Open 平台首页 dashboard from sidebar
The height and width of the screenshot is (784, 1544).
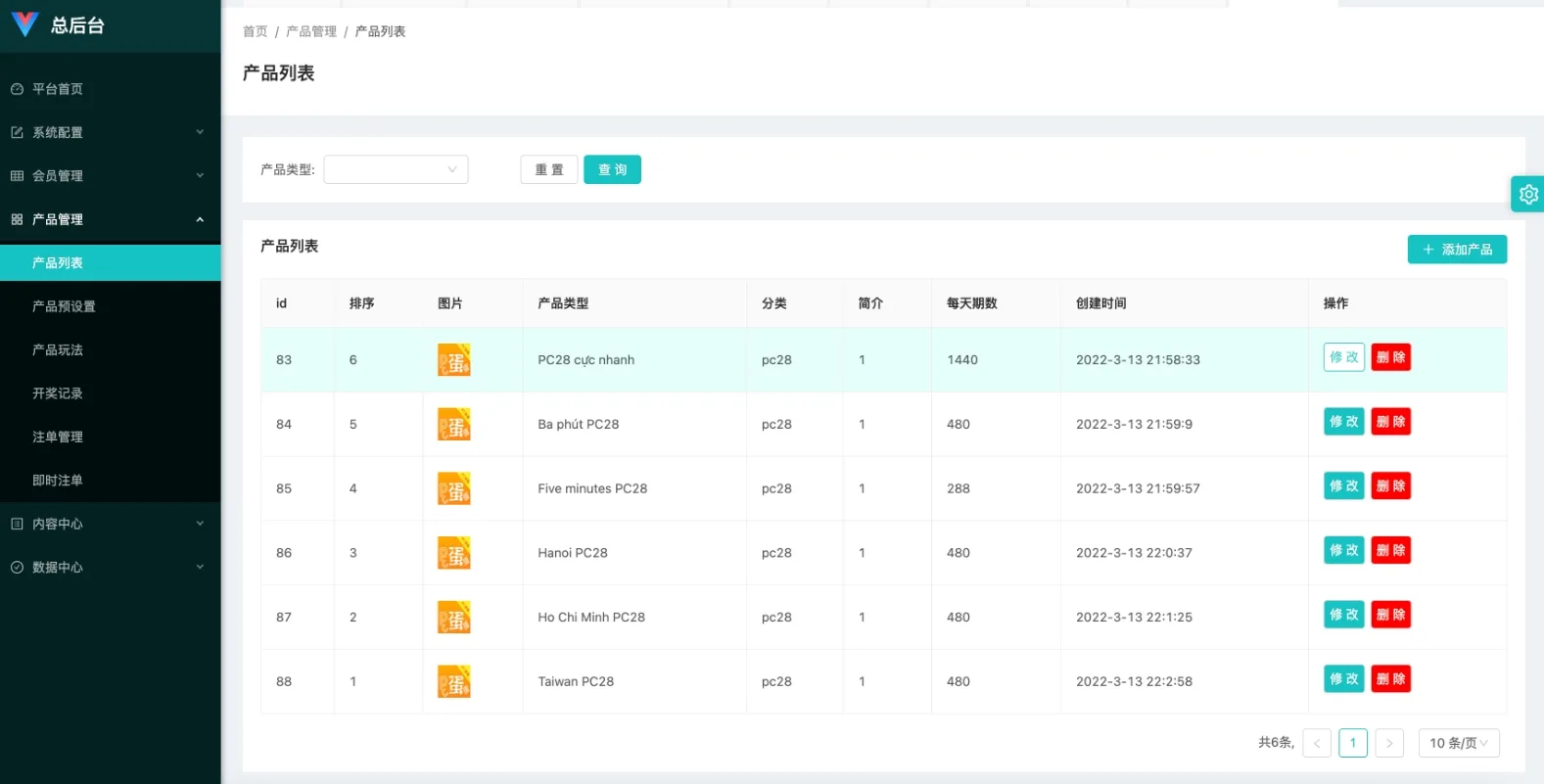(58, 89)
